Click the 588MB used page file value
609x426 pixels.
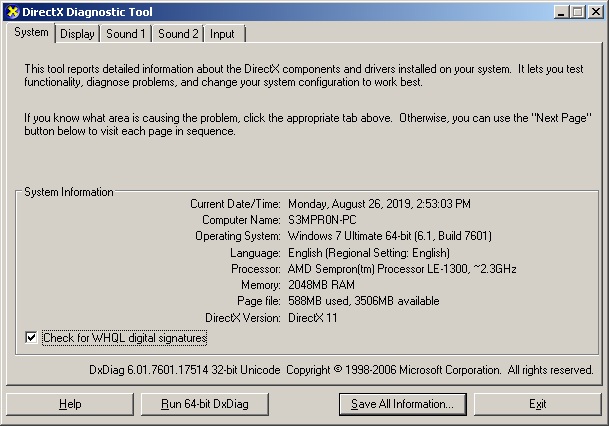pyautogui.click(x=364, y=301)
